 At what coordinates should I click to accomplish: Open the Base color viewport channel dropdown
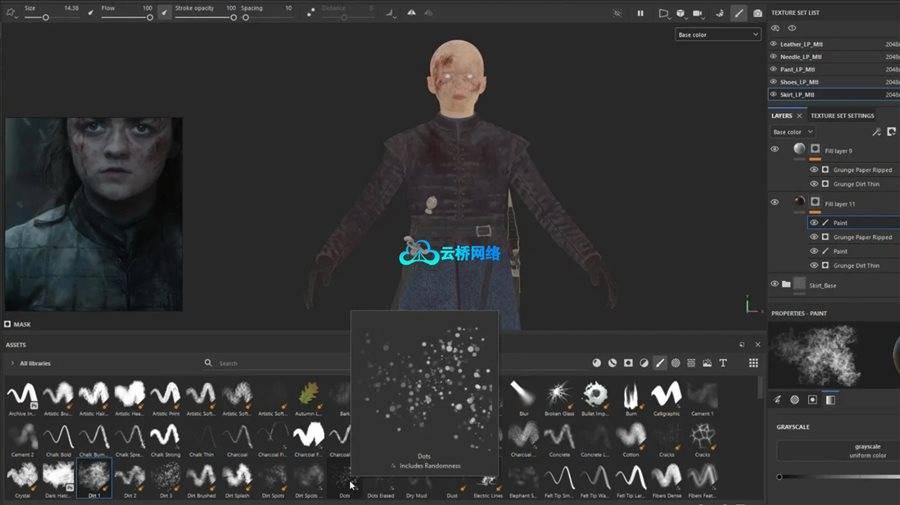(717, 34)
